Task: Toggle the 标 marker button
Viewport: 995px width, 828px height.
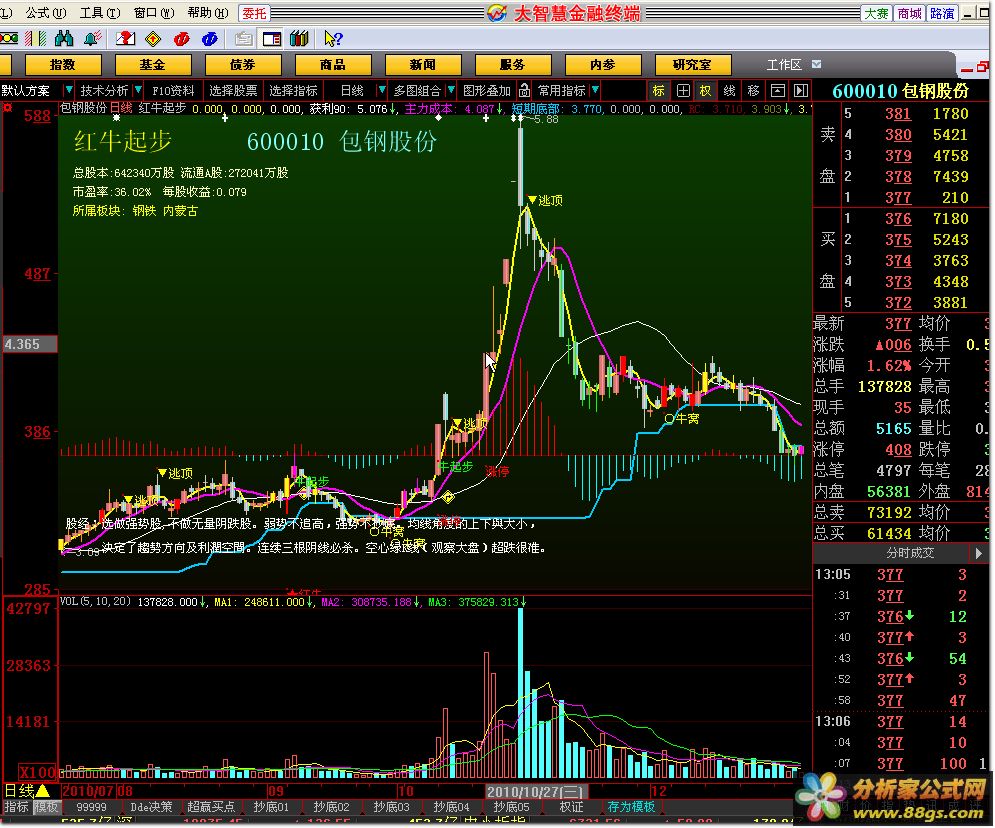Action: pos(659,91)
